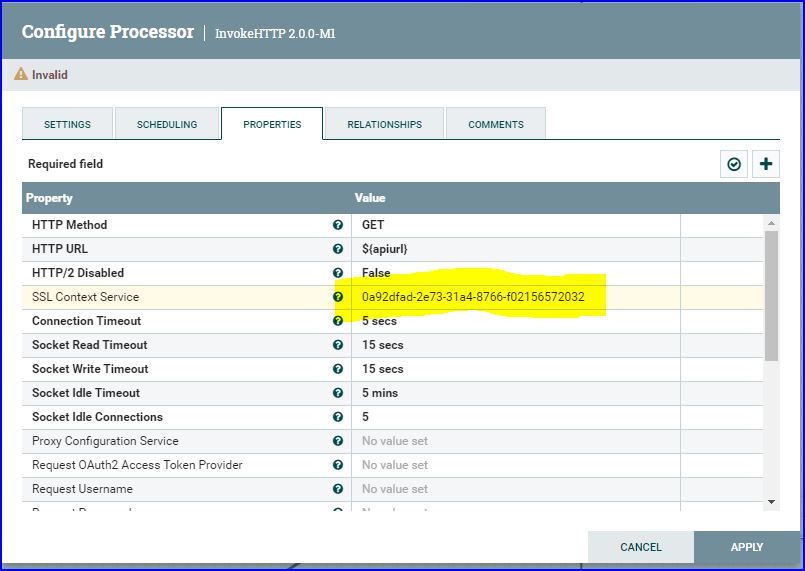Switch to the SETTINGS tab

67,124
